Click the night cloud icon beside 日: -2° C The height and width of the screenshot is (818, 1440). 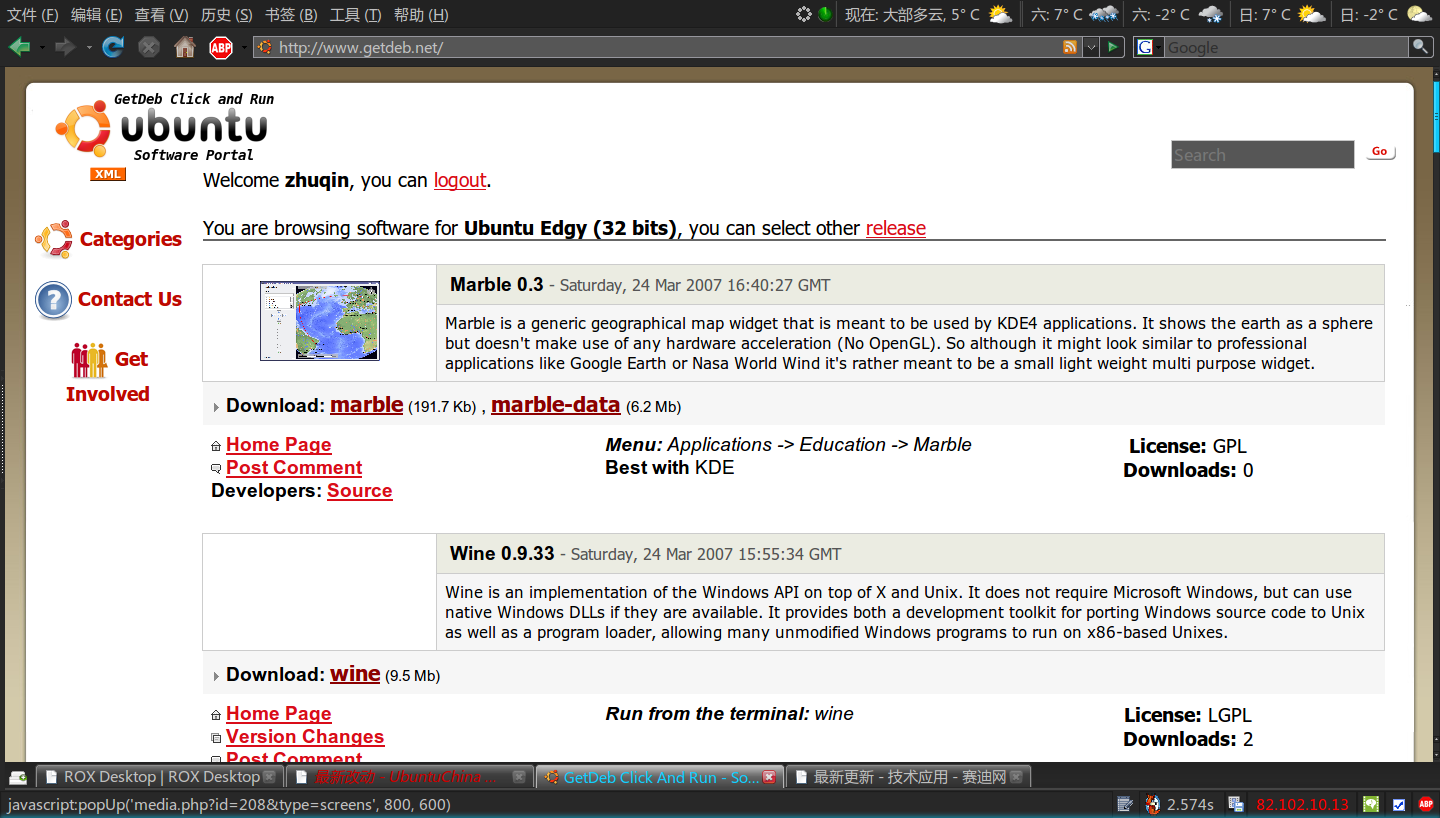(x=1419, y=14)
